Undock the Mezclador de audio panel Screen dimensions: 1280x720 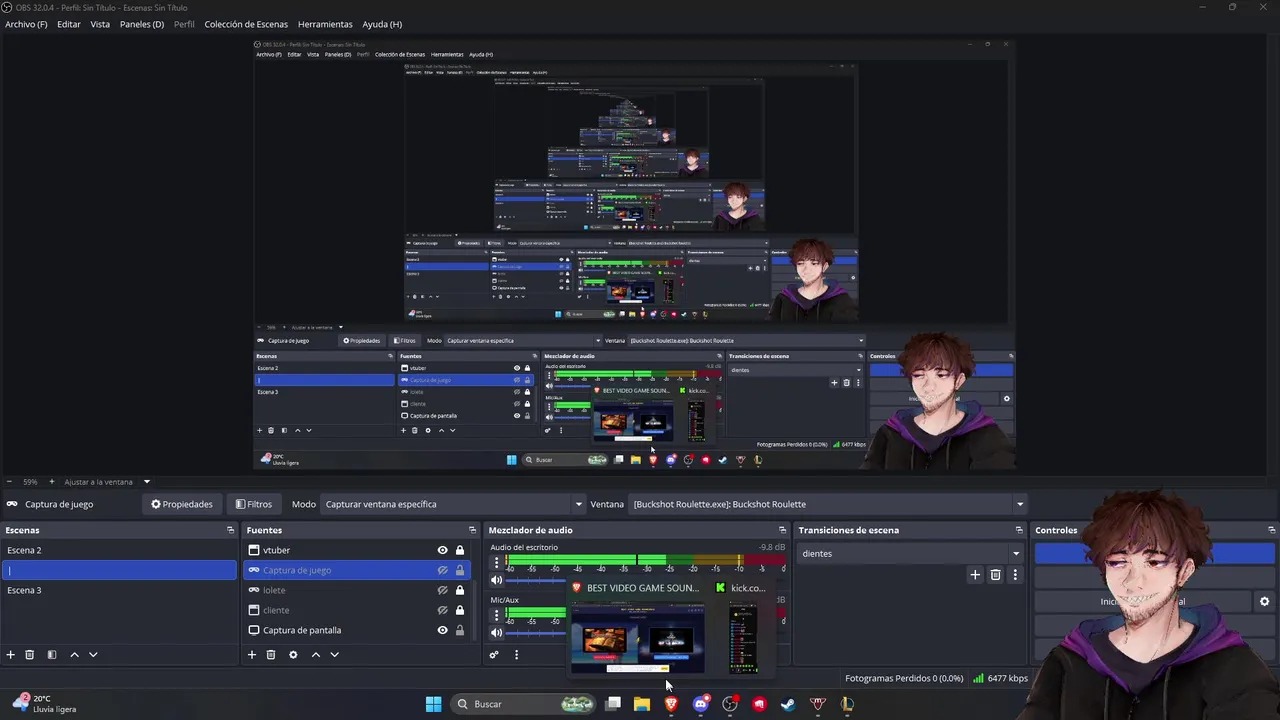tap(782, 530)
